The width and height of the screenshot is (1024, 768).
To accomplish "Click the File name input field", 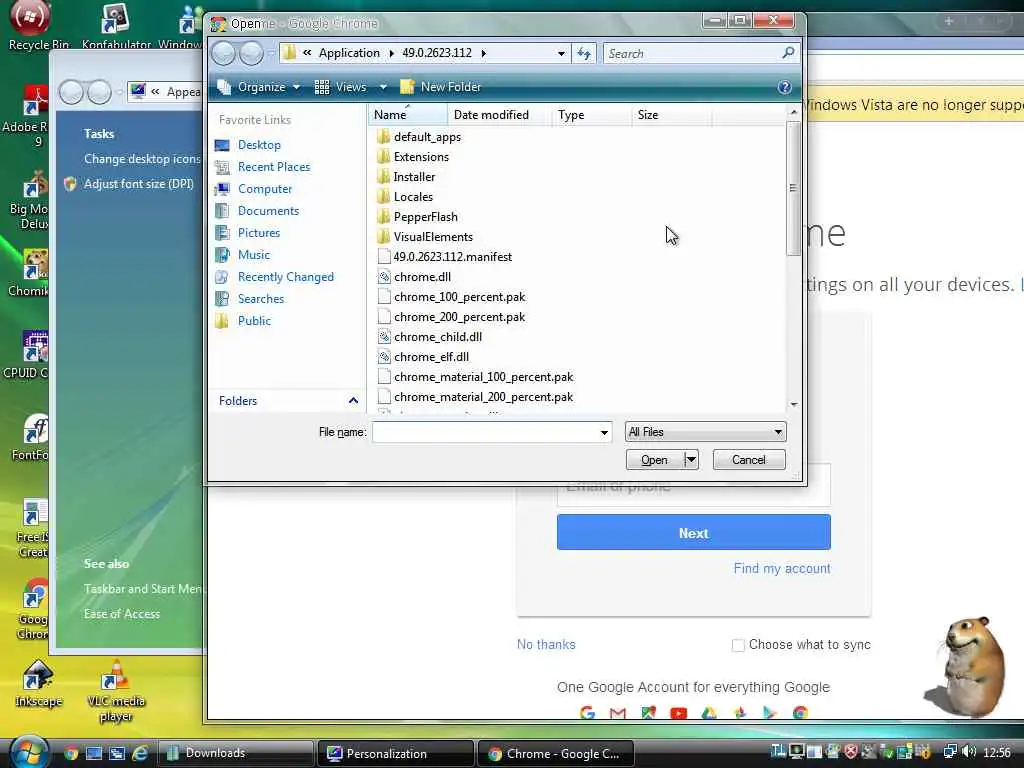I will click(485, 432).
